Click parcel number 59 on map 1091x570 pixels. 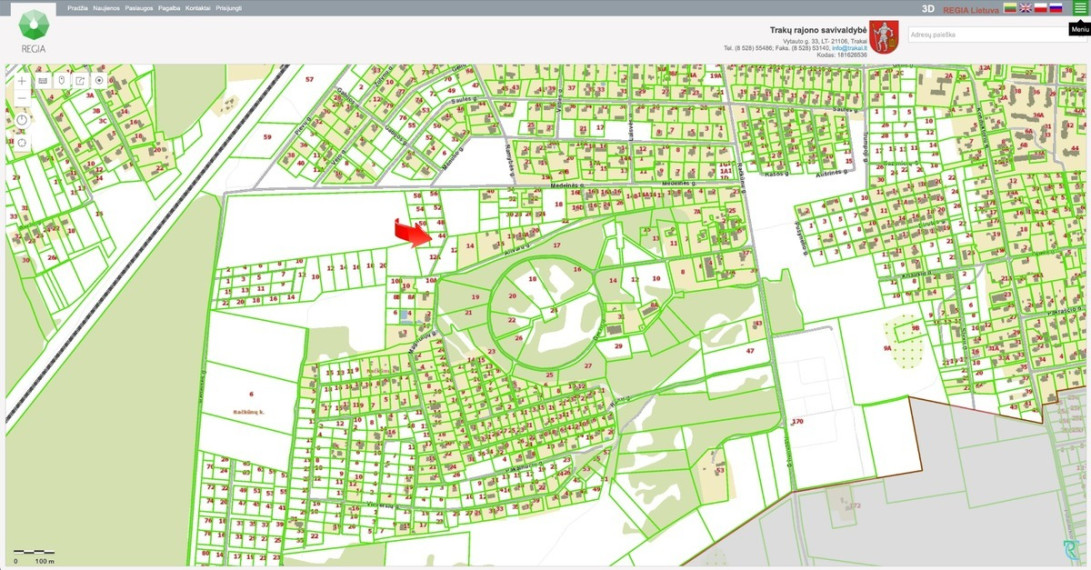click(x=267, y=137)
